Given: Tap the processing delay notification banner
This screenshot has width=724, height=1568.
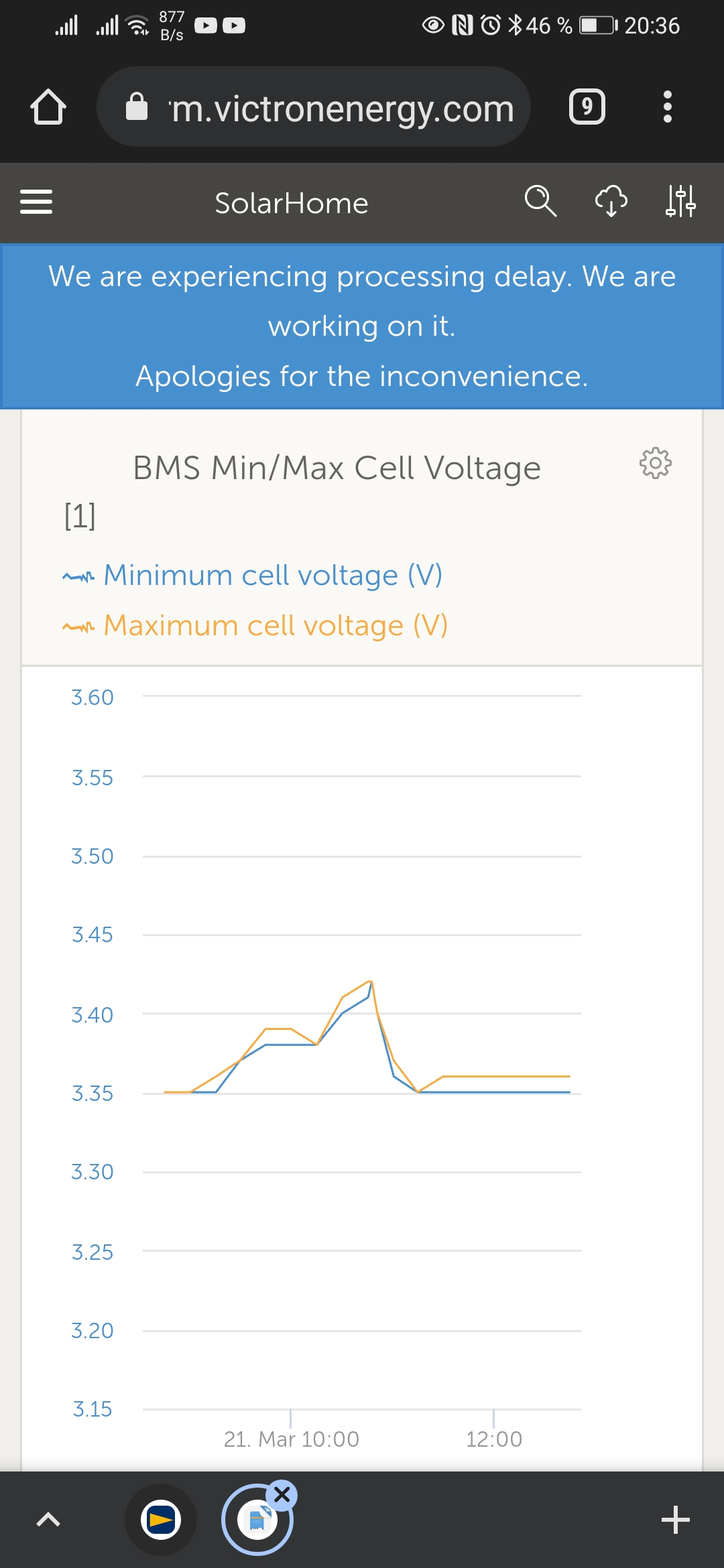Looking at the screenshot, I should 362,326.
